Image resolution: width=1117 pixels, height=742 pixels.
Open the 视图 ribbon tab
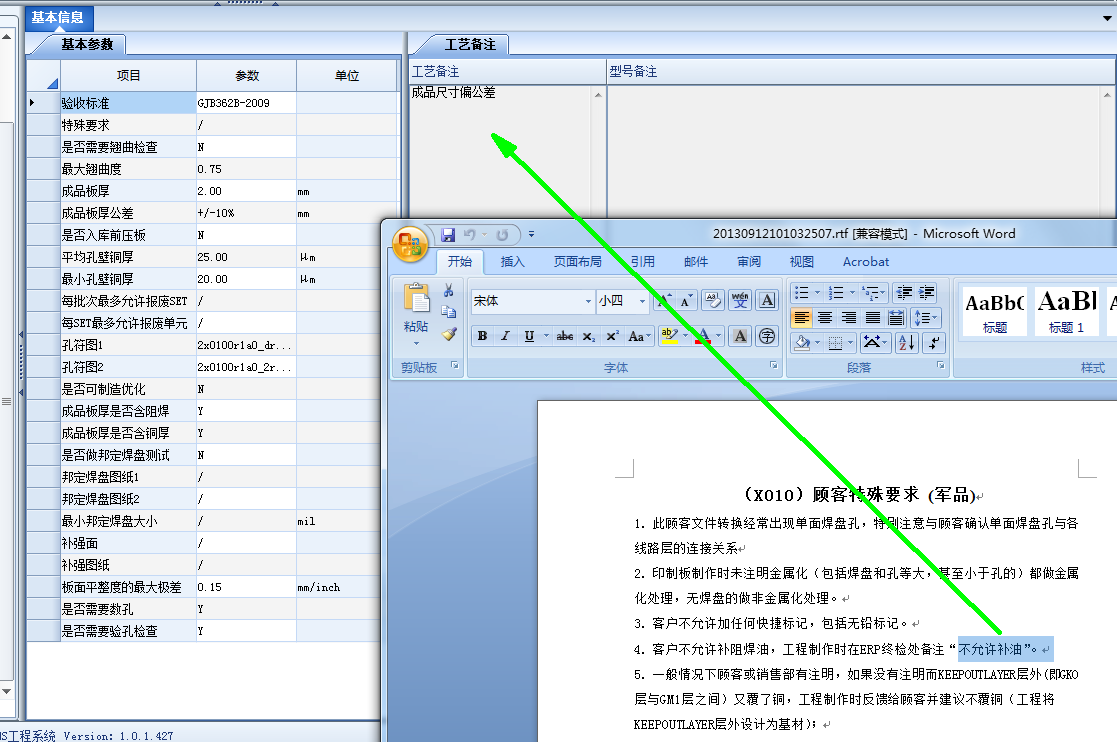801,262
